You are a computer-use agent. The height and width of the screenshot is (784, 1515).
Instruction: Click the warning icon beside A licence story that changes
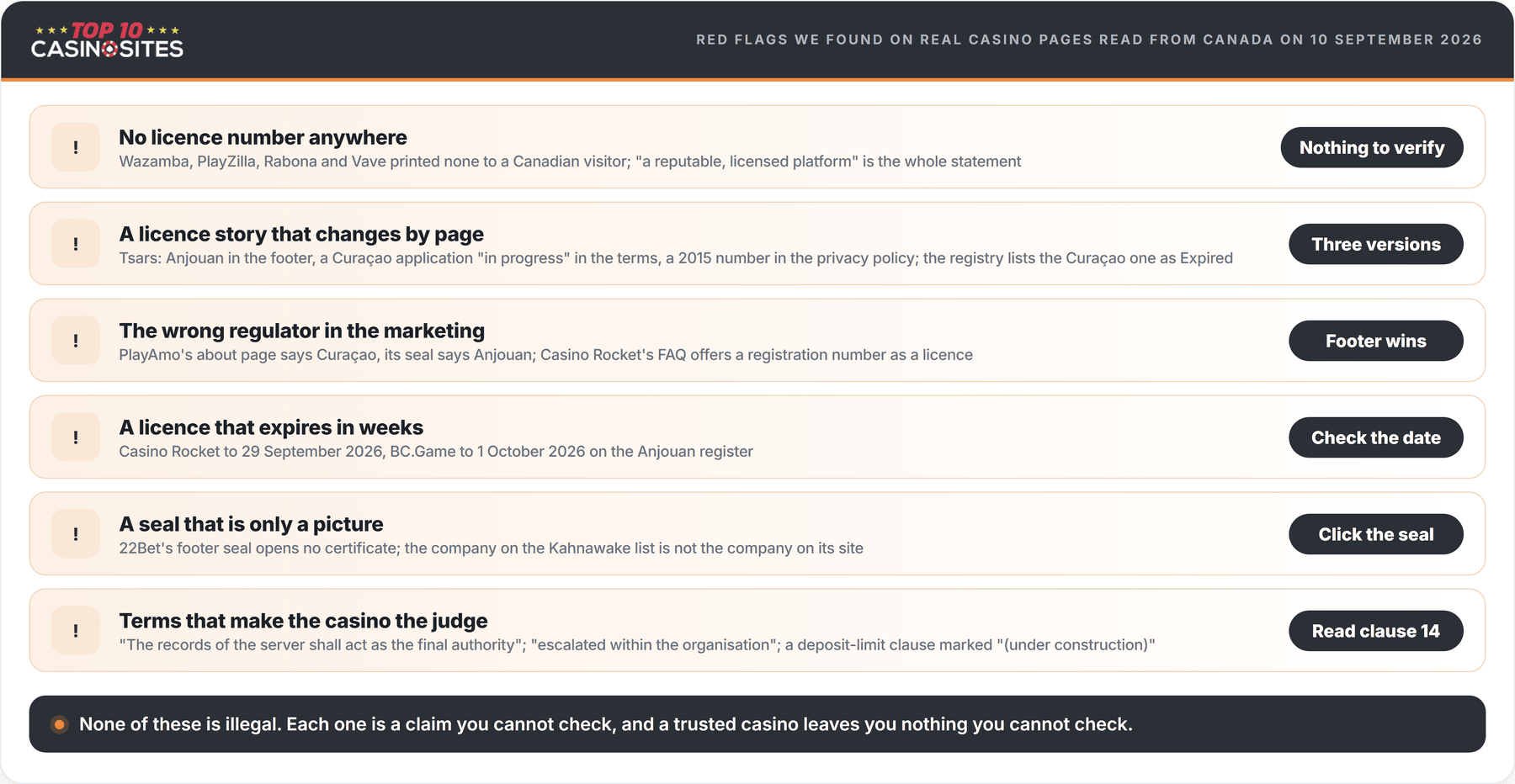click(76, 244)
